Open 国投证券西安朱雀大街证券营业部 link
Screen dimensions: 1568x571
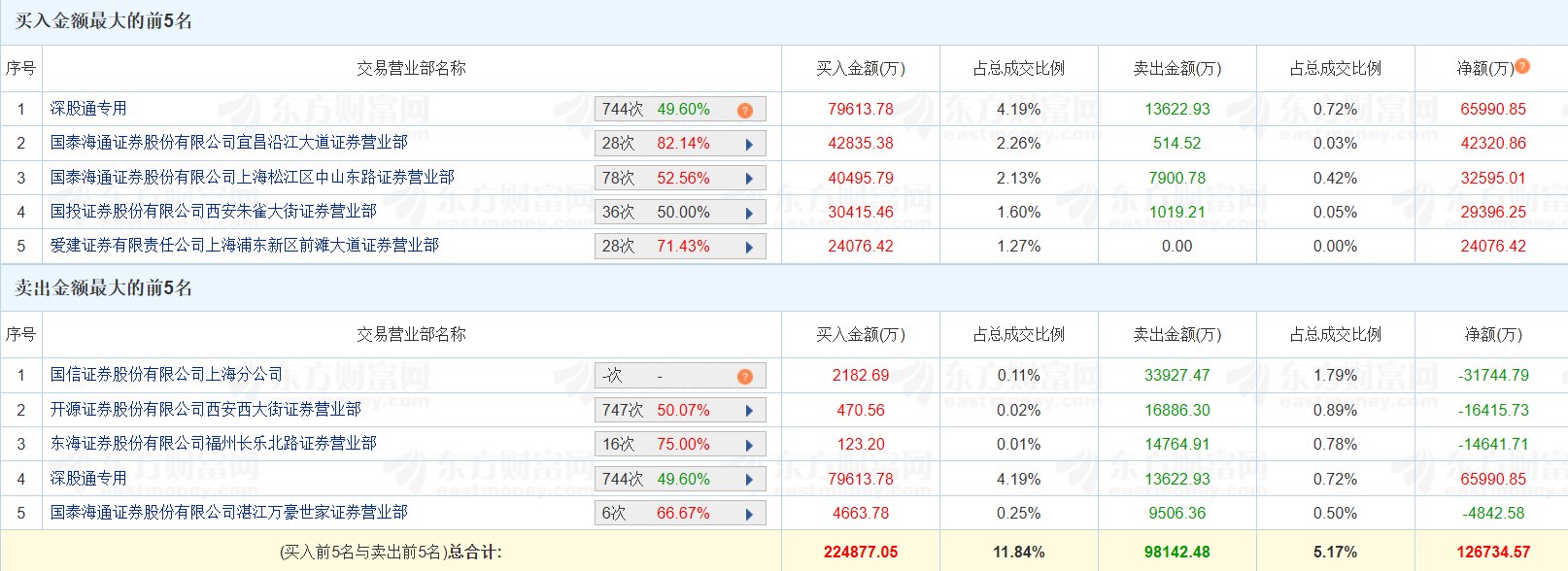(214, 212)
